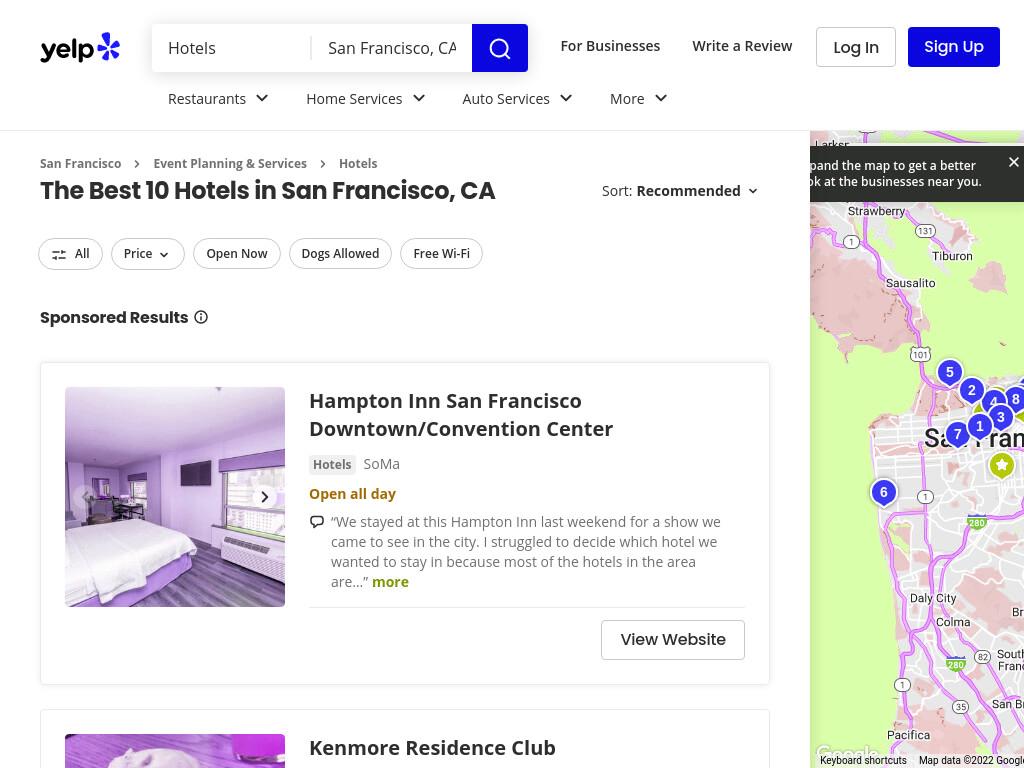The image size is (1024, 768).
Task: Click View Website for Hampton Inn
Action: click(673, 640)
